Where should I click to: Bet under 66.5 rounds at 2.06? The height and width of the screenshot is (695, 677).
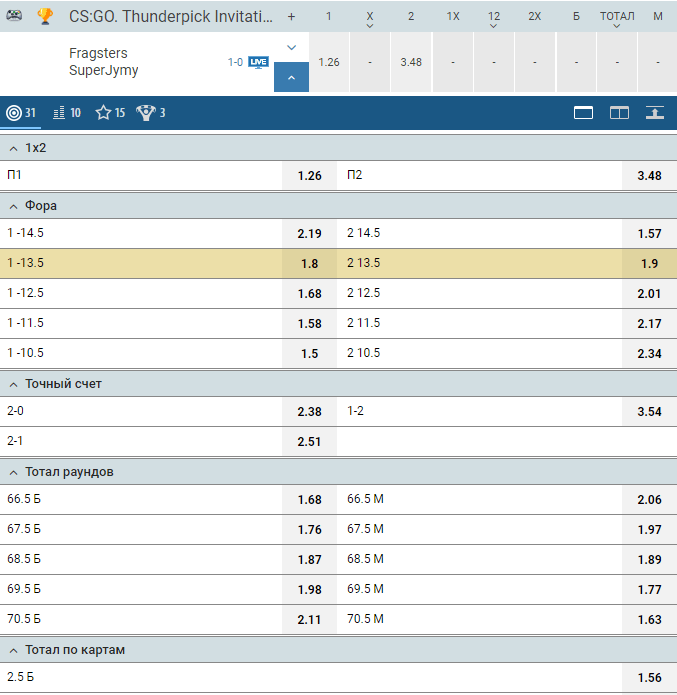click(x=649, y=500)
